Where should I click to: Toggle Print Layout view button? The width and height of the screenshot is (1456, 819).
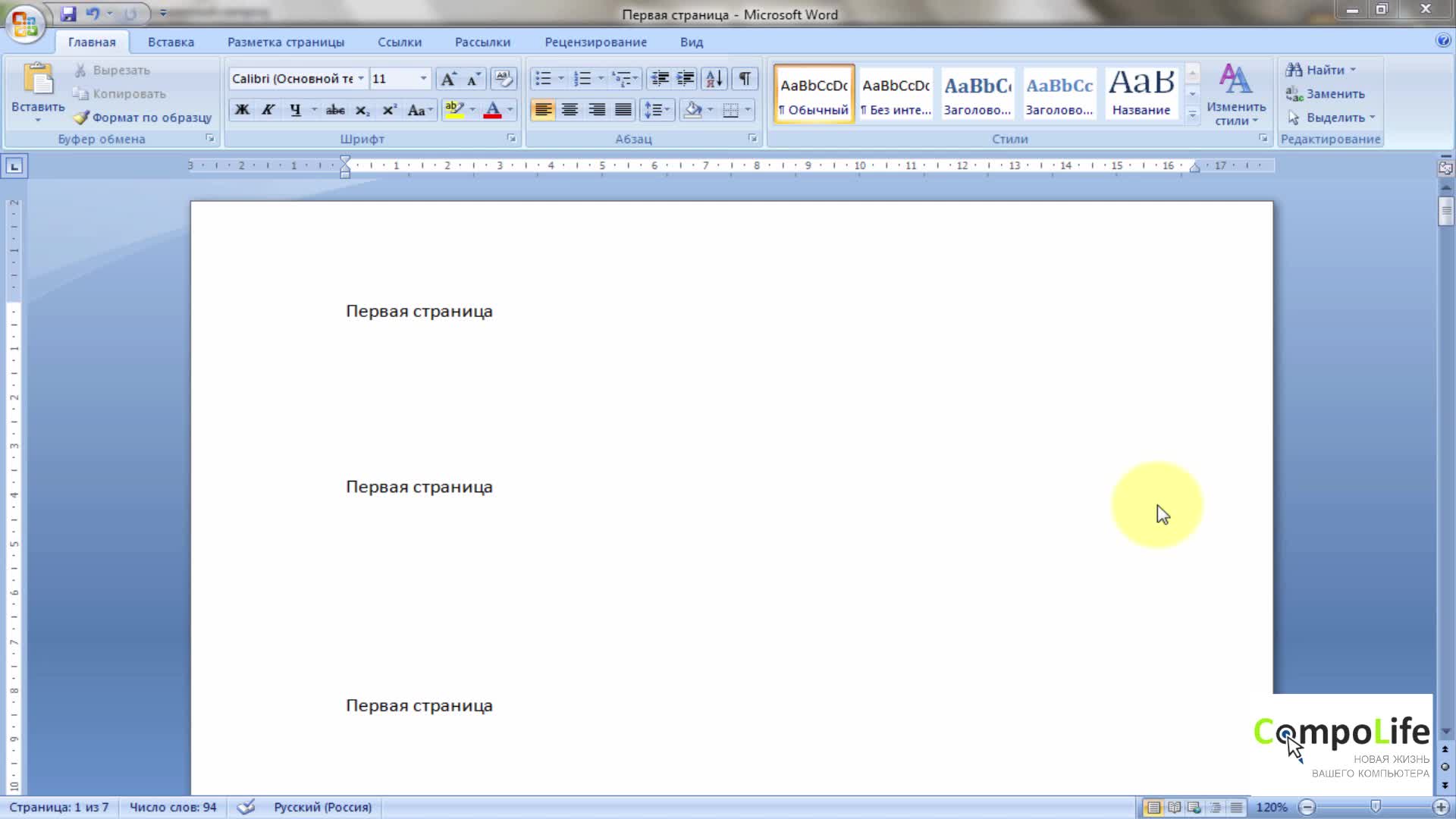[1153, 808]
